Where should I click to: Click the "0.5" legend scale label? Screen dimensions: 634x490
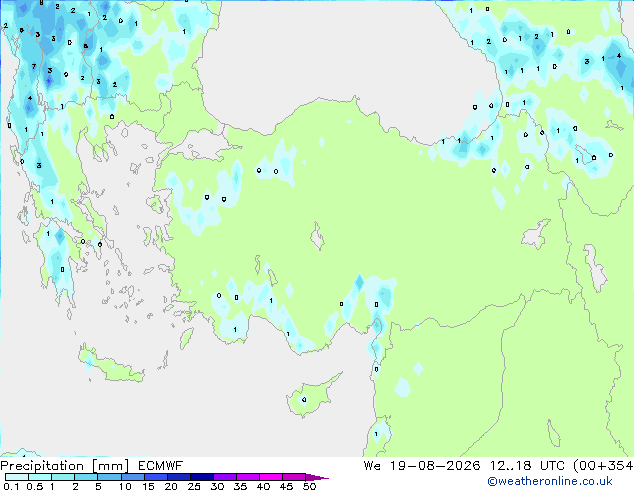[x=35, y=486]
